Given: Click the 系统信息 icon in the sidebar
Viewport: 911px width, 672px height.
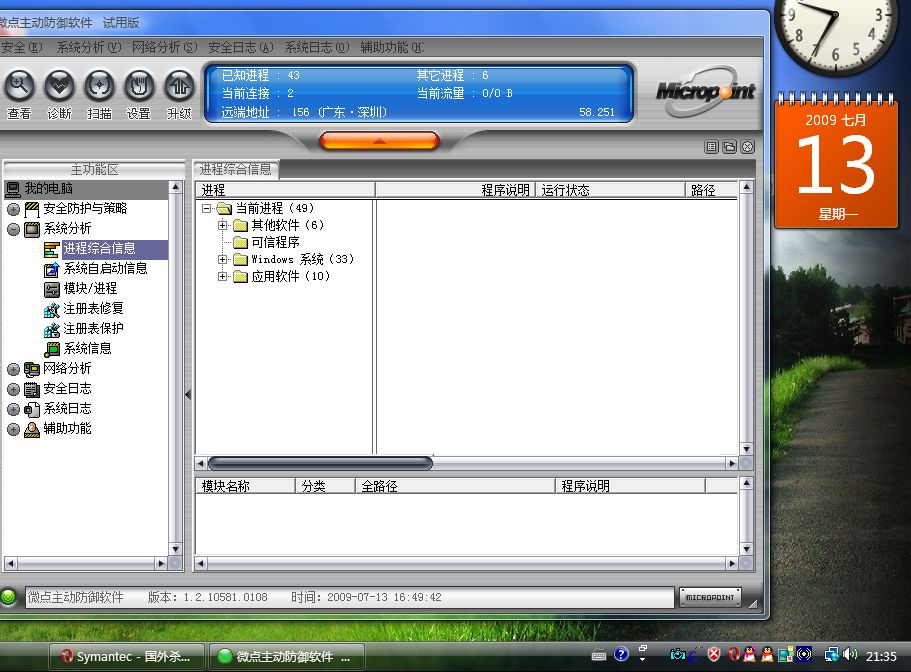Looking at the screenshot, I should coord(52,348).
